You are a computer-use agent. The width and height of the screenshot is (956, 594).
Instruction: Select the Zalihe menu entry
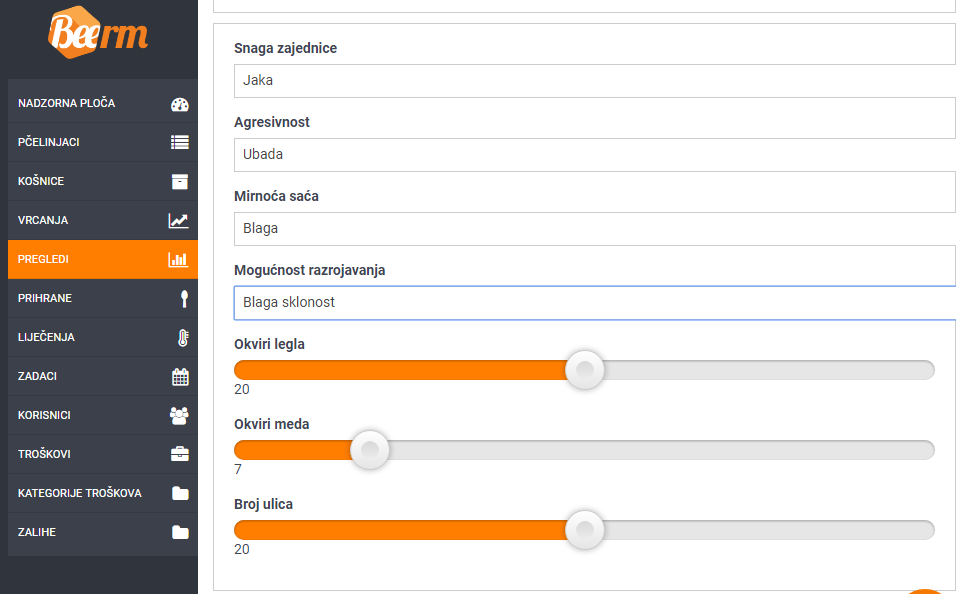[x=102, y=532]
